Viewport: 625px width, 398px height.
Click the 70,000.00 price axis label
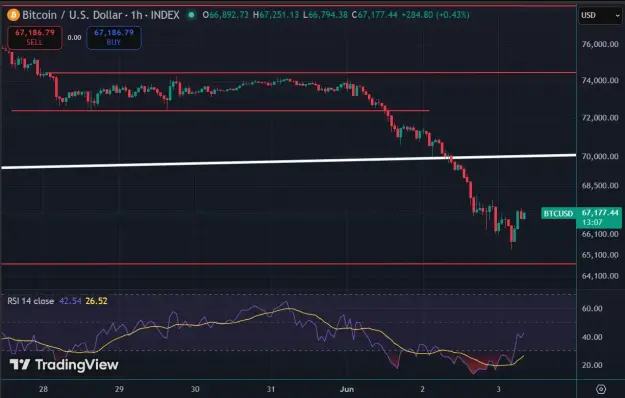pos(600,156)
